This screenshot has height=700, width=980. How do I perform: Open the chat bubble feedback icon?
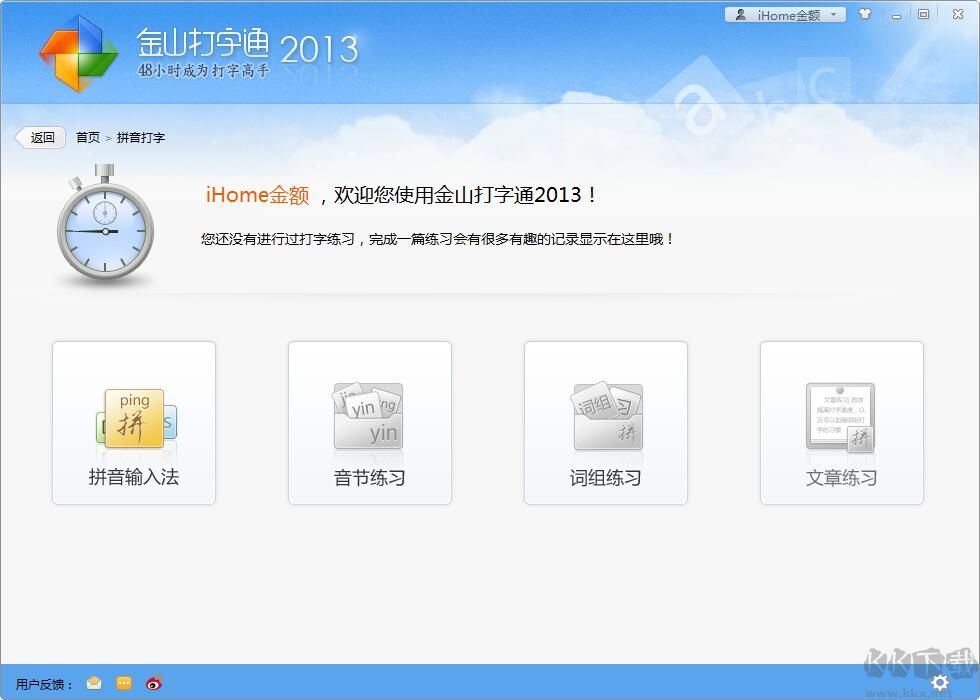tap(123, 684)
